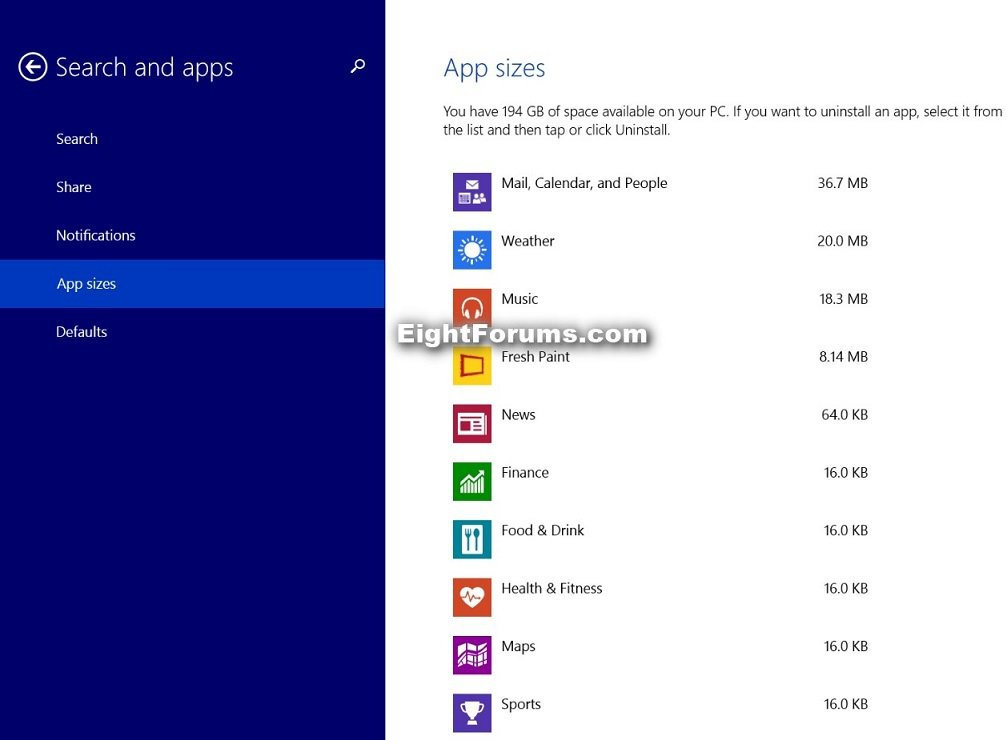Click the back arrow button
Screen dimensions: 1007x740
[33, 67]
